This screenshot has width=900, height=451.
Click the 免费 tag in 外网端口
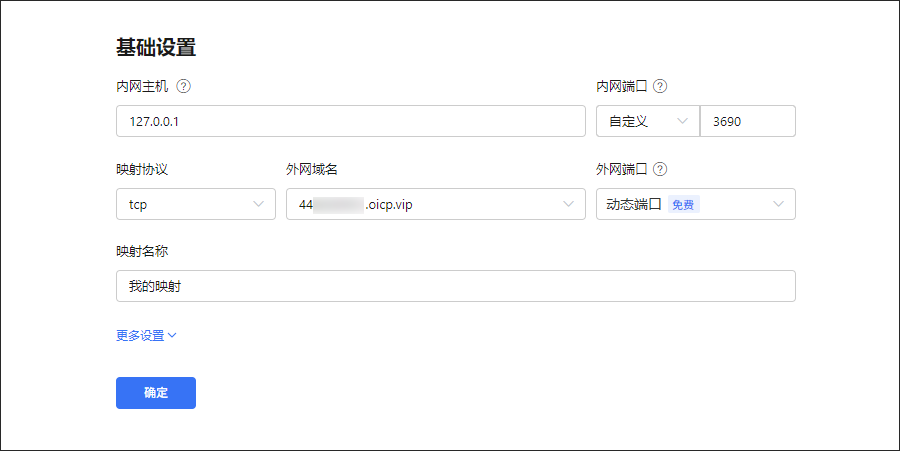pos(683,205)
